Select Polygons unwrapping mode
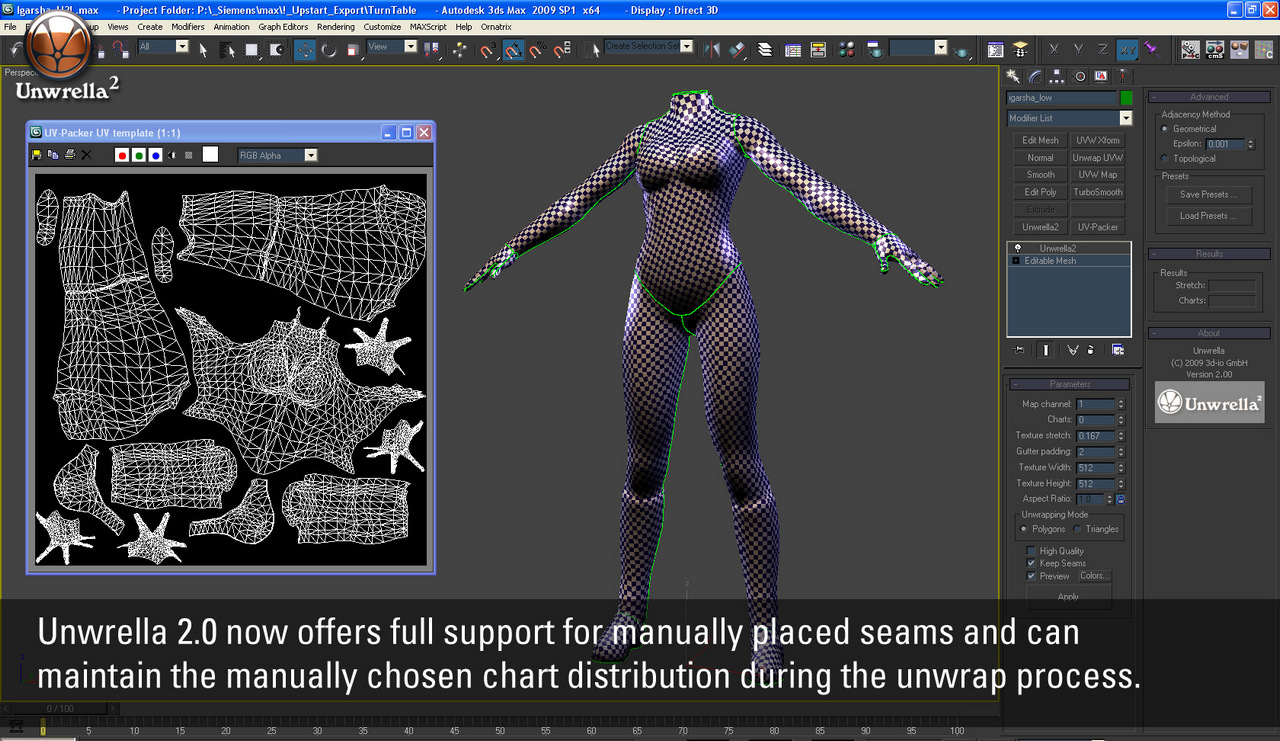 pos(1024,529)
